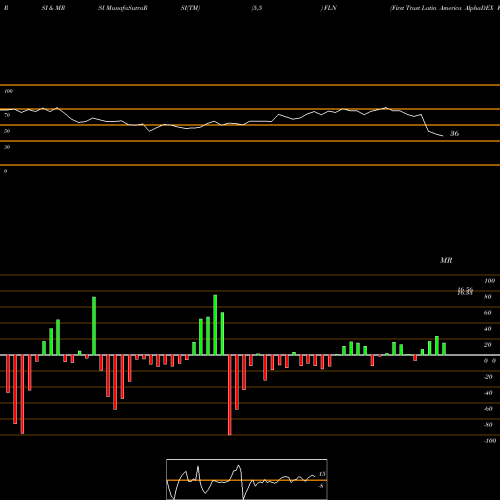Image resolution: width=500 pixels, height=500 pixels.
Task: Click the '-100' label on MR axis
Action: point(490,441)
